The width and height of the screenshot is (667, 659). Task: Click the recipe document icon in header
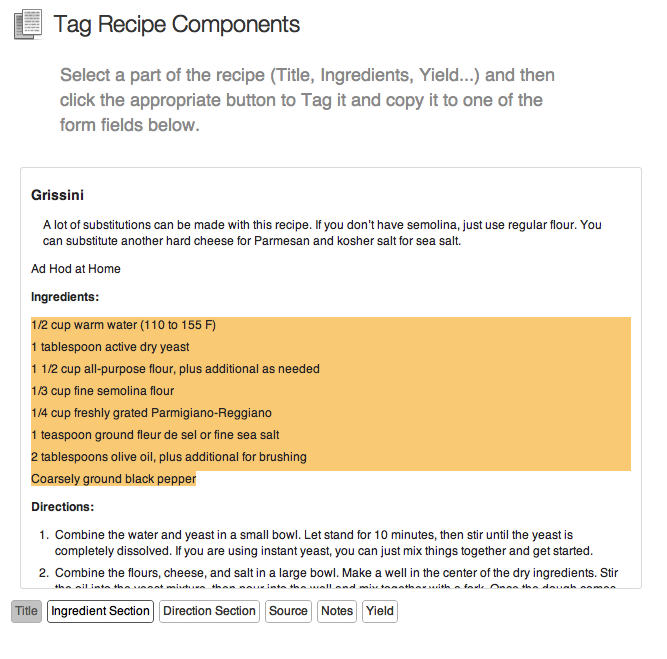pyautogui.click(x=28, y=24)
